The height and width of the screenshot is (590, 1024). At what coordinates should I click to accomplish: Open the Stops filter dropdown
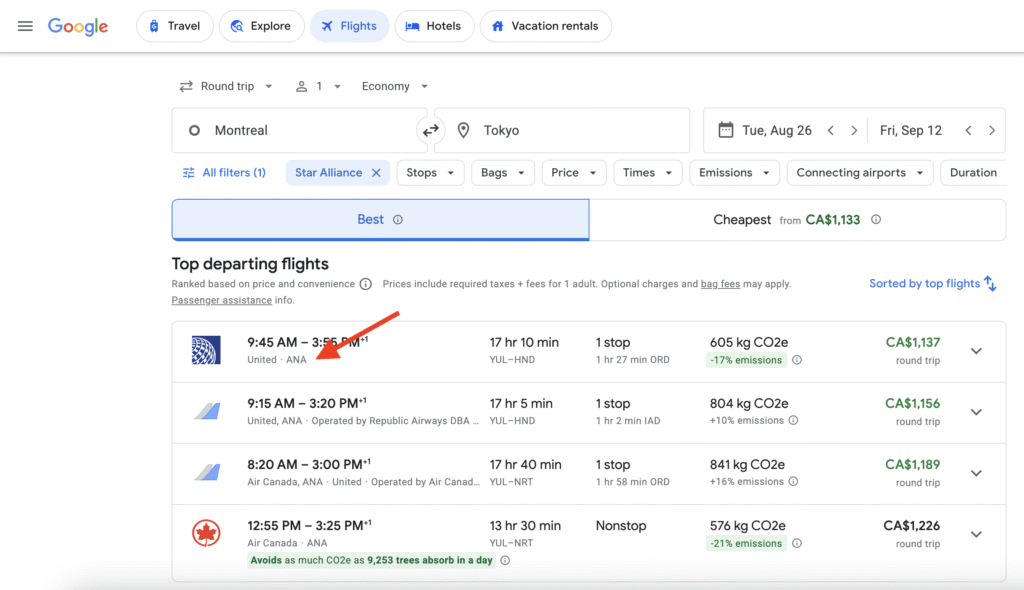tap(430, 173)
